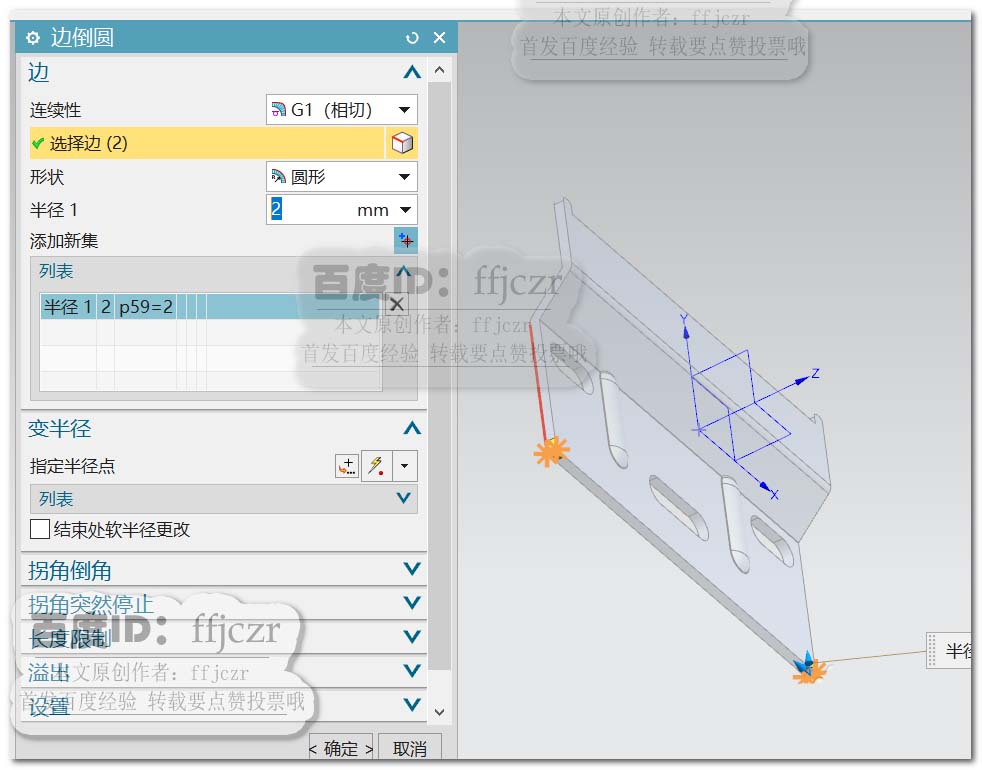Collapse the 变半径 section
The height and width of the screenshot is (770, 982).
pos(411,429)
